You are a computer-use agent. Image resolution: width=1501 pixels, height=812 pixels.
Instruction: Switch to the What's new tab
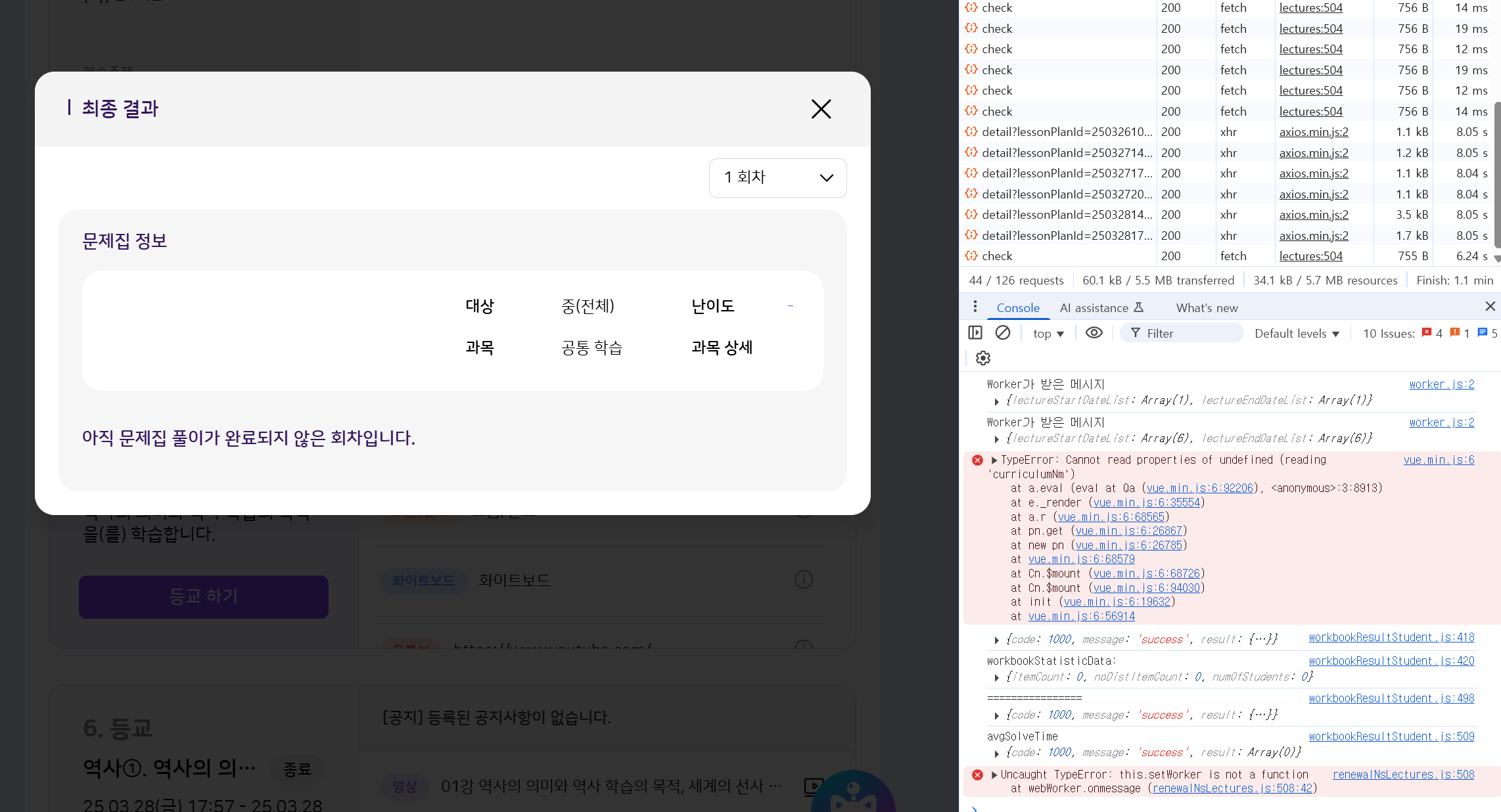tap(1207, 307)
